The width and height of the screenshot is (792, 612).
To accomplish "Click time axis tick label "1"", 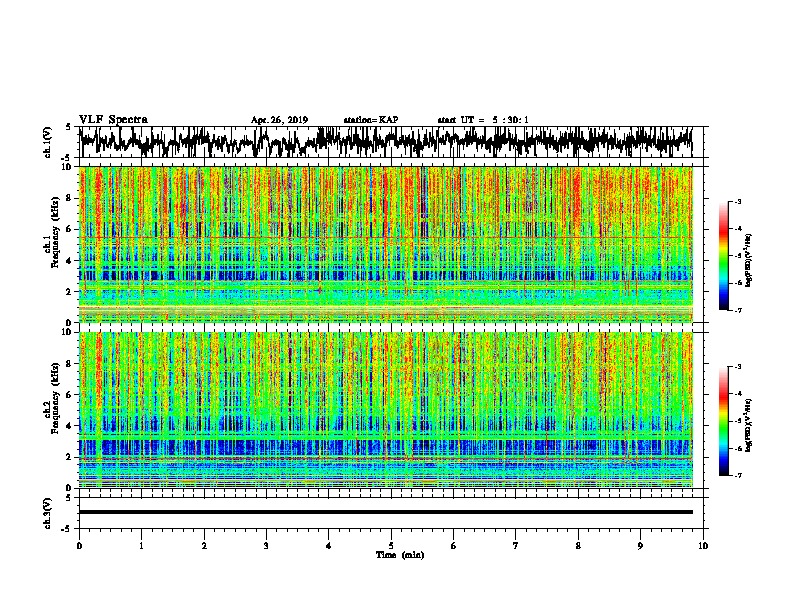I will click(142, 546).
